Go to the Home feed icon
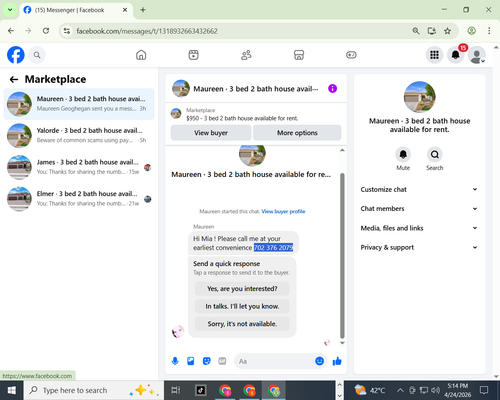 (x=141, y=55)
